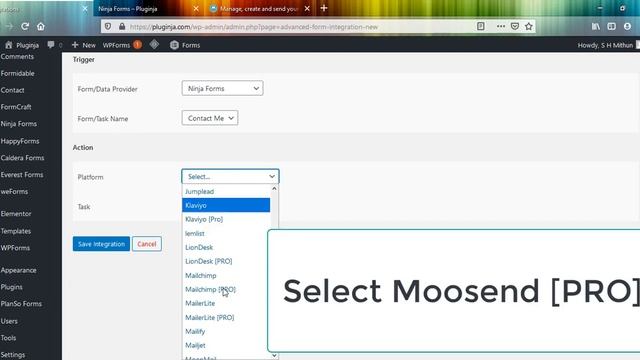Open Appearance in the sidebar
Screen dimensions: 640x360
(x=18, y=270)
